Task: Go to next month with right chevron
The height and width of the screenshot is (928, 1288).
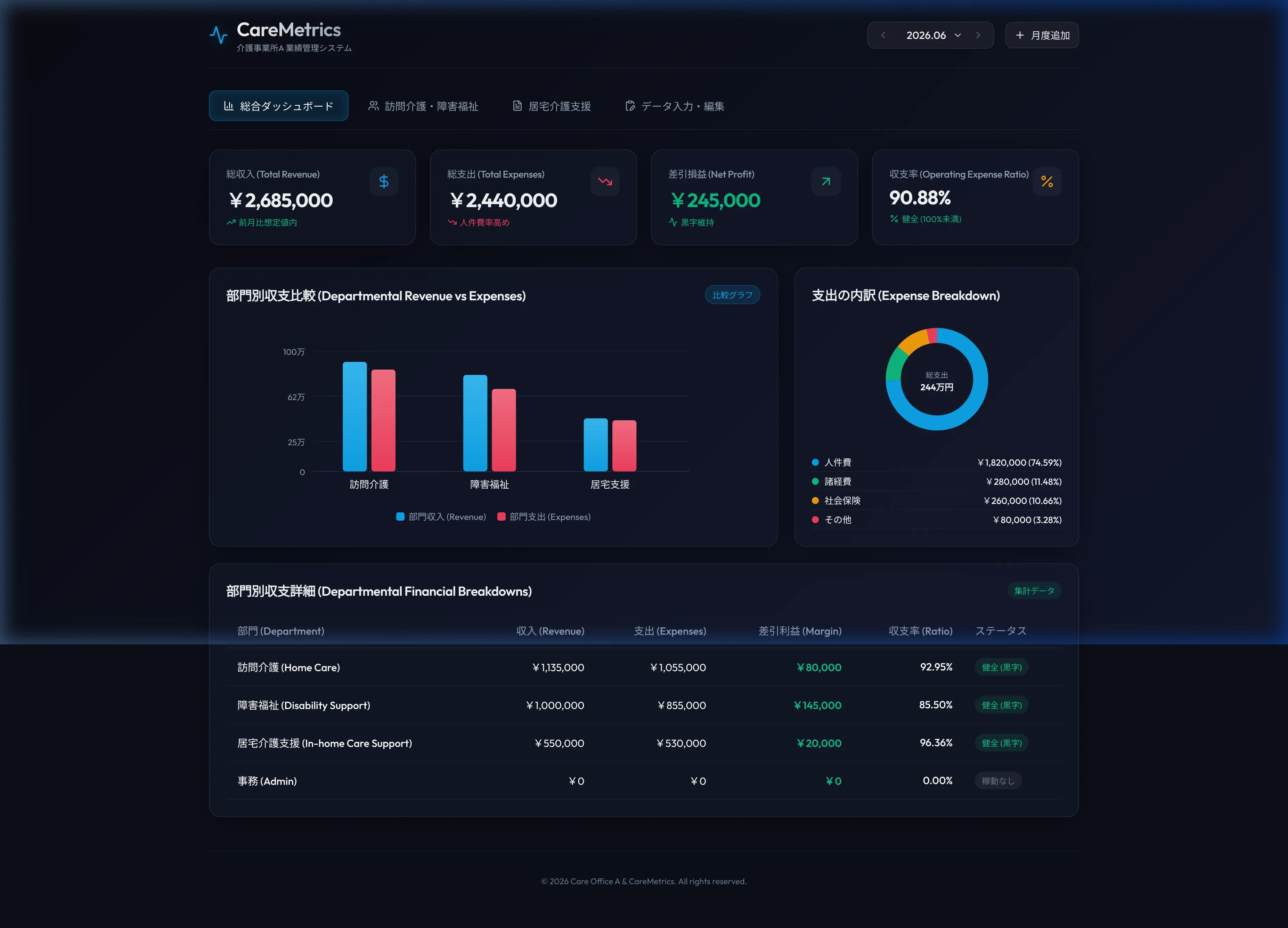Action: (978, 35)
